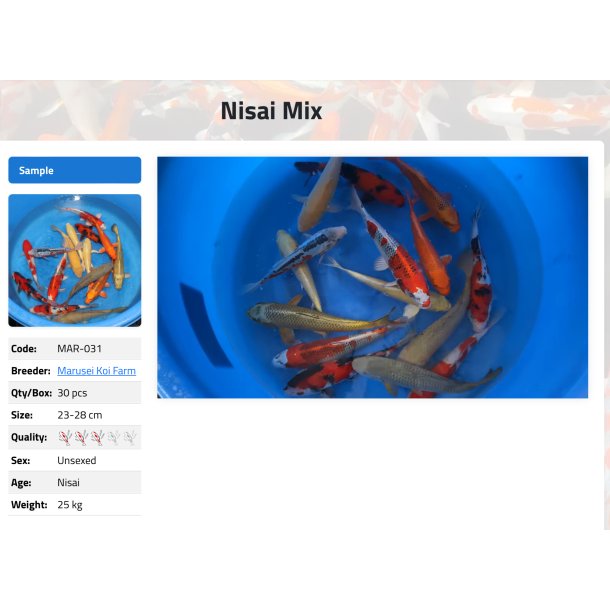Click the third red koi quality icon
610x610 pixels.
tap(97, 437)
